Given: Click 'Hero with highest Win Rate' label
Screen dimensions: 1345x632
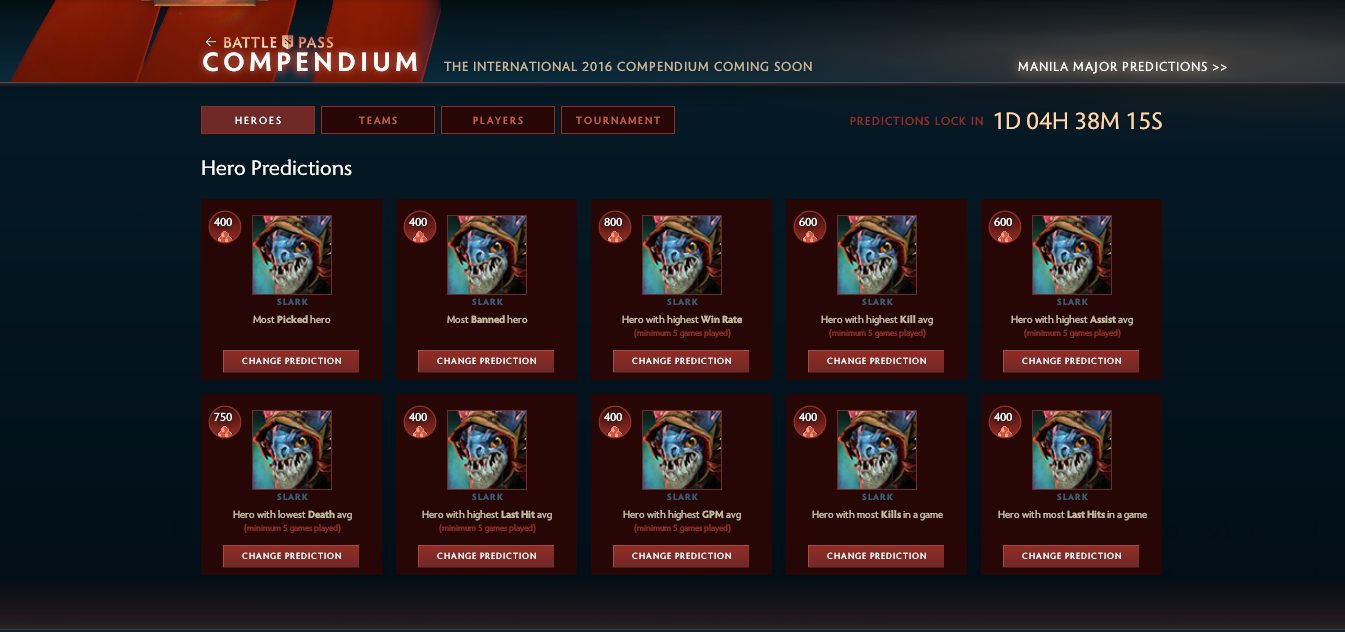Looking at the screenshot, I should (x=682, y=320).
